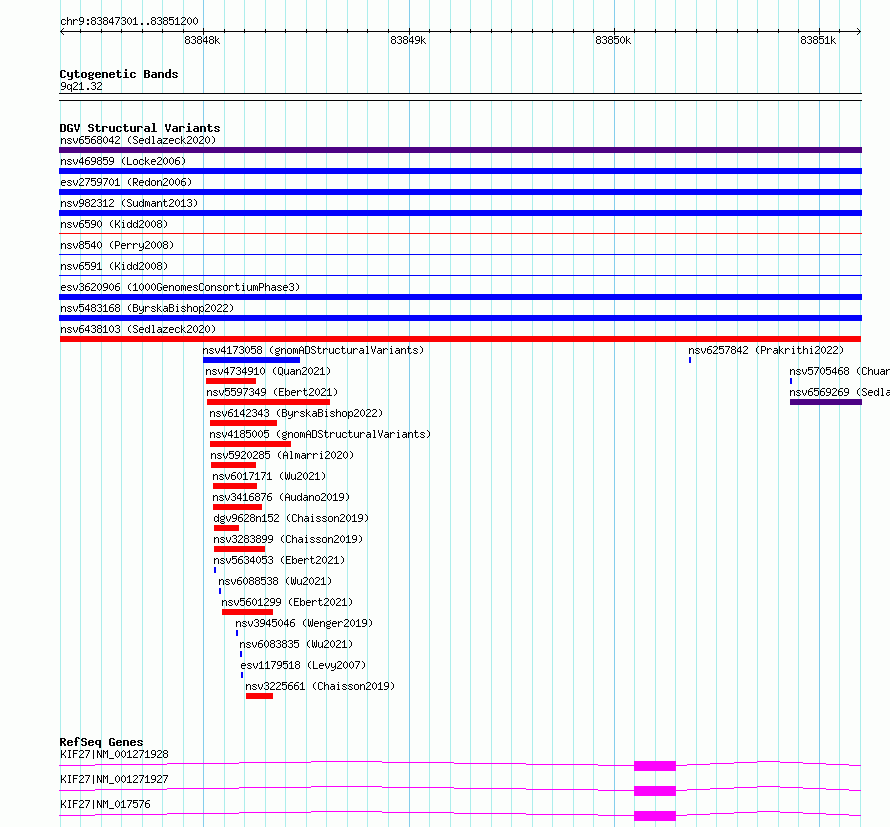Image resolution: width=890 pixels, height=827 pixels.
Task: Open KIF27|NM_001271928 gene label
Action: [114, 754]
